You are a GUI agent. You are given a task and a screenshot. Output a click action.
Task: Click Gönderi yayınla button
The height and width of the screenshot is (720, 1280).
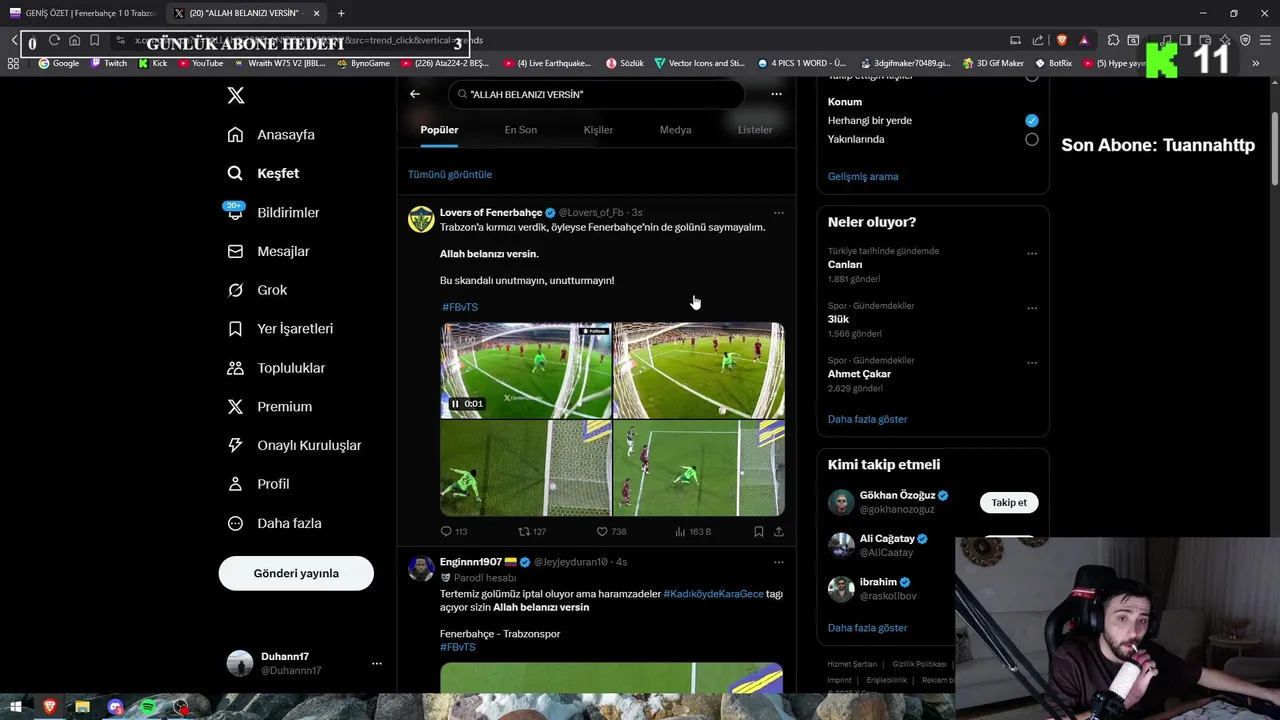[296, 573]
